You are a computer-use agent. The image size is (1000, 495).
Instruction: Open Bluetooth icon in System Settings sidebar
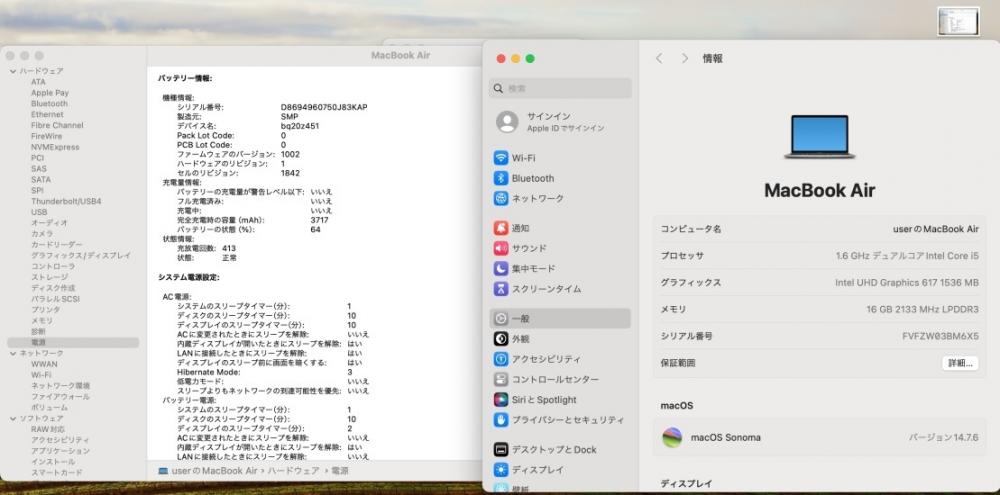coord(501,178)
